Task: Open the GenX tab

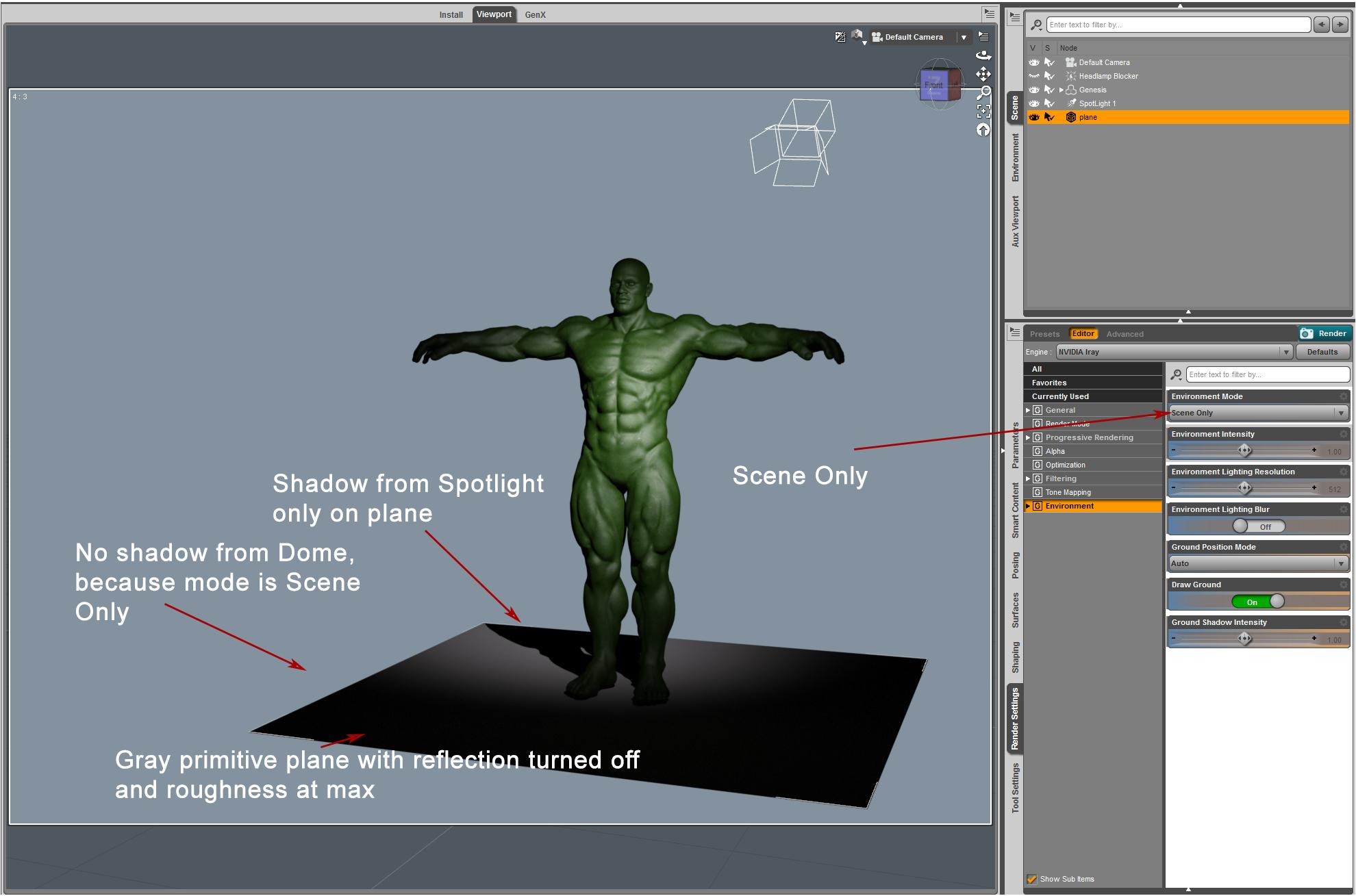Action: (535, 14)
